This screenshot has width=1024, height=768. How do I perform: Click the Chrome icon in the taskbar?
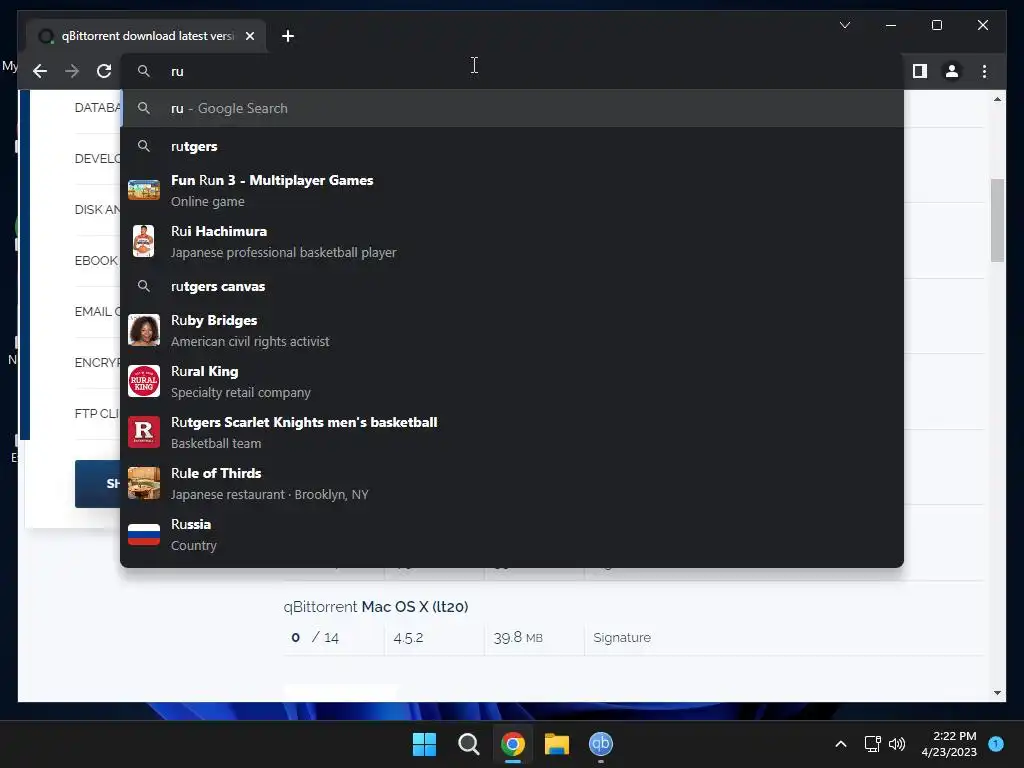pyautogui.click(x=513, y=744)
